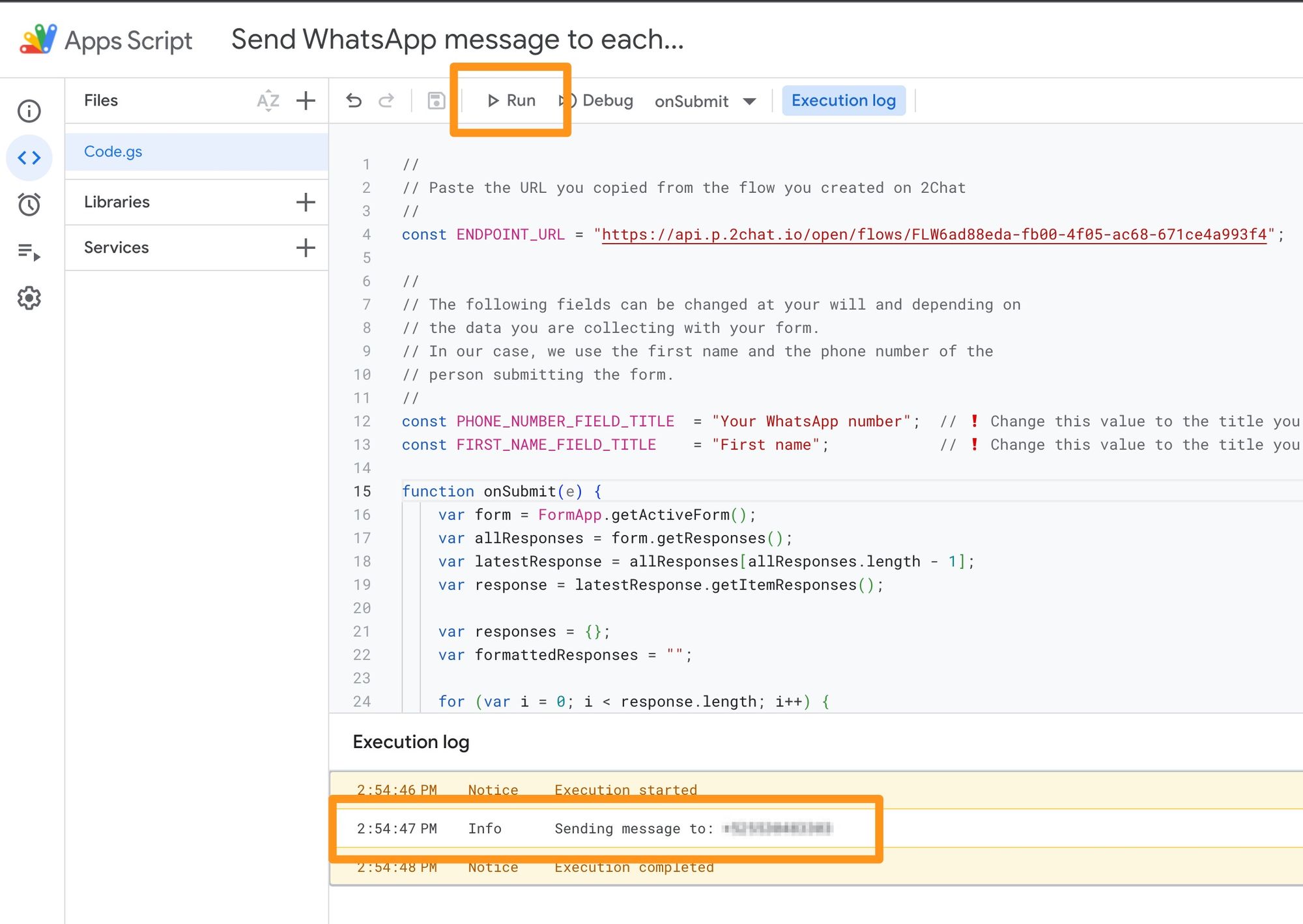
Task: Click the var latestResponse line
Action: (x=706, y=562)
